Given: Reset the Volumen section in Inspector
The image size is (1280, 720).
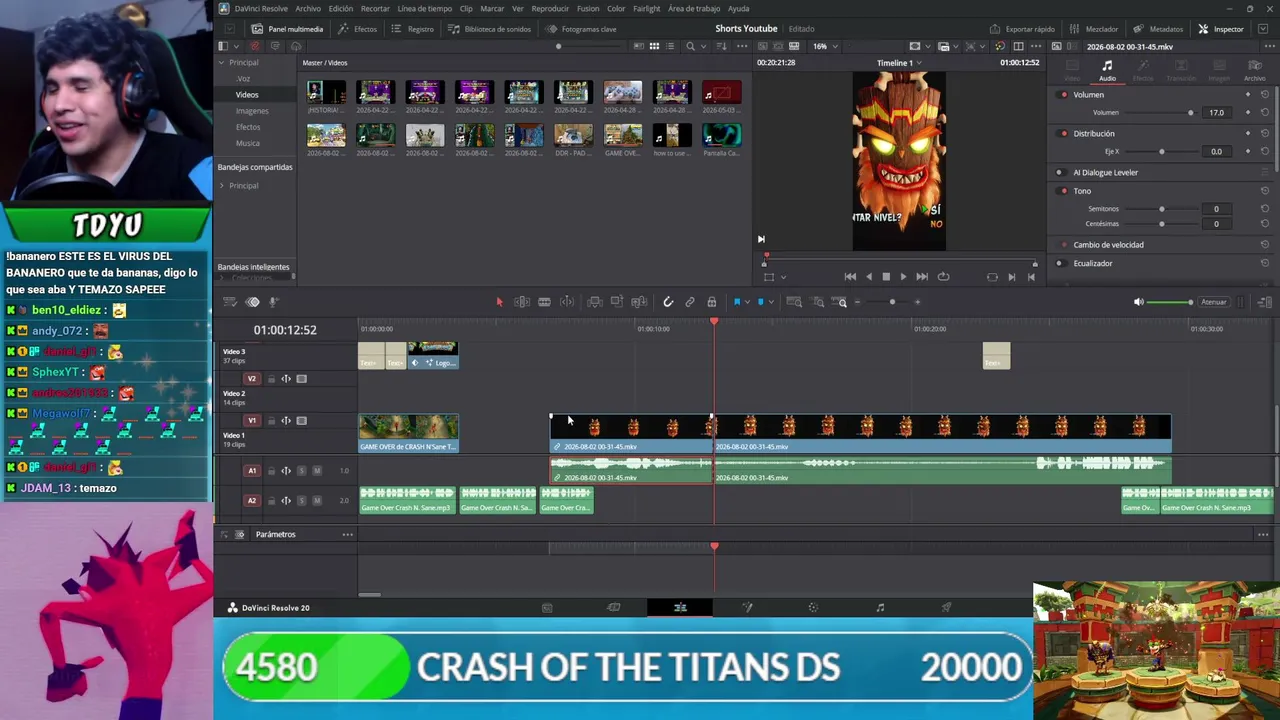Looking at the screenshot, I should (1265, 95).
